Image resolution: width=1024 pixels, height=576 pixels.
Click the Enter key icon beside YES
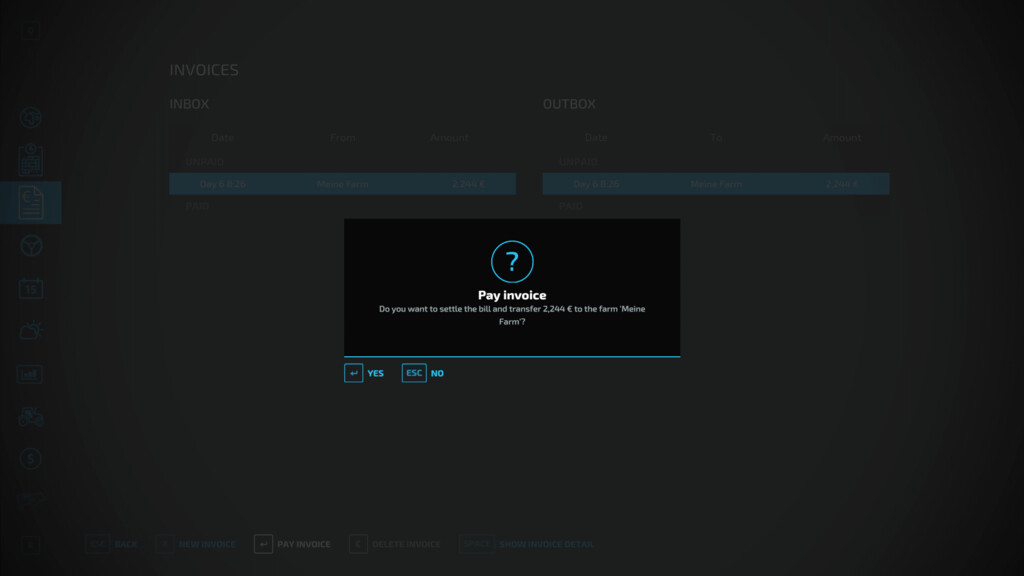(353, 373)
